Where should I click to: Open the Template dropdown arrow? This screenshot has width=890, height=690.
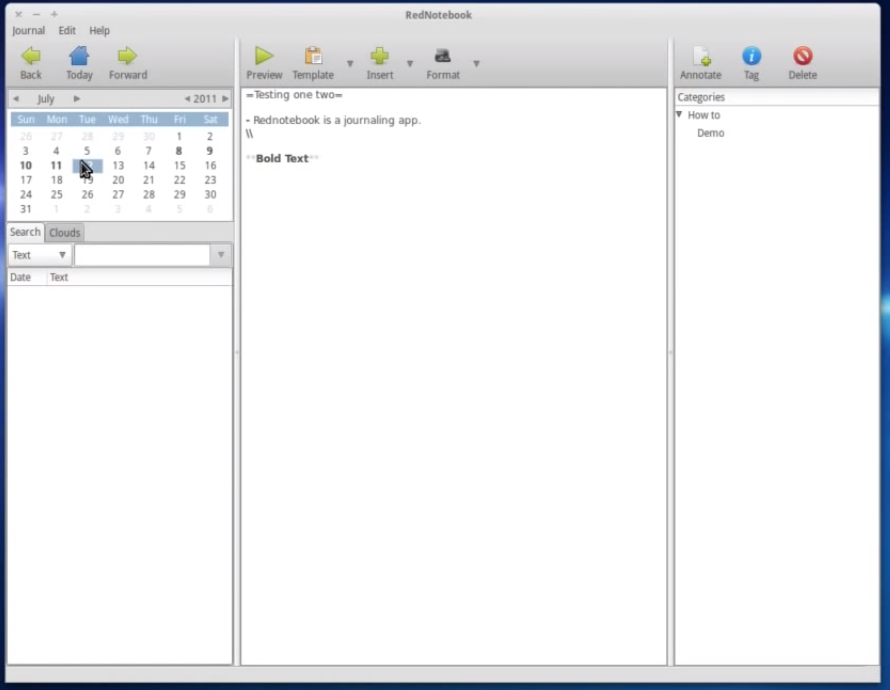click(x=350, y=64)
